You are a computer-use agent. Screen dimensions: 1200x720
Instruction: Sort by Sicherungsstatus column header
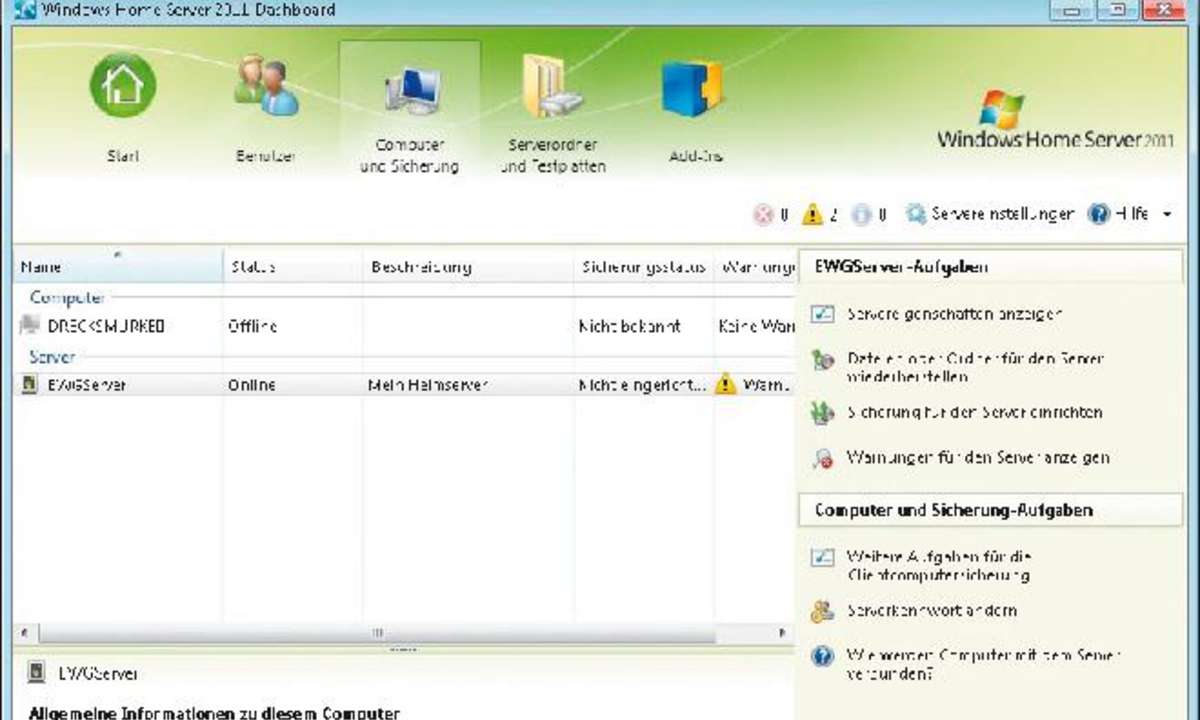pyautogui.click(x=644, y=267)
